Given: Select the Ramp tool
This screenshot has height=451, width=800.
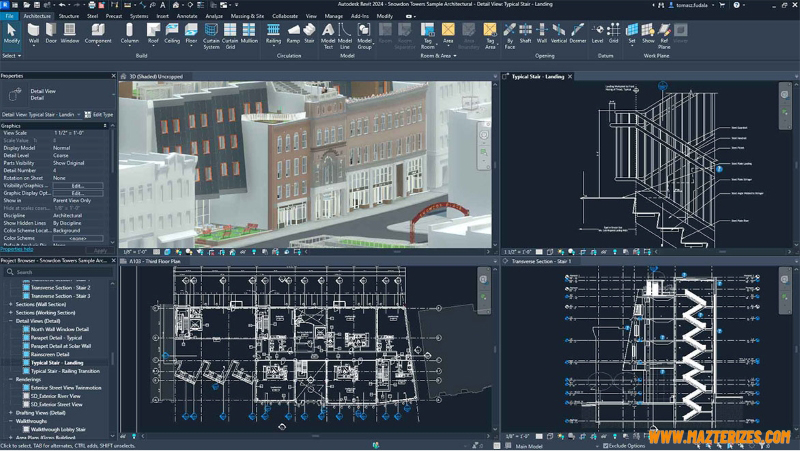Looking at the screenshot, I should [x=293, y=34].
